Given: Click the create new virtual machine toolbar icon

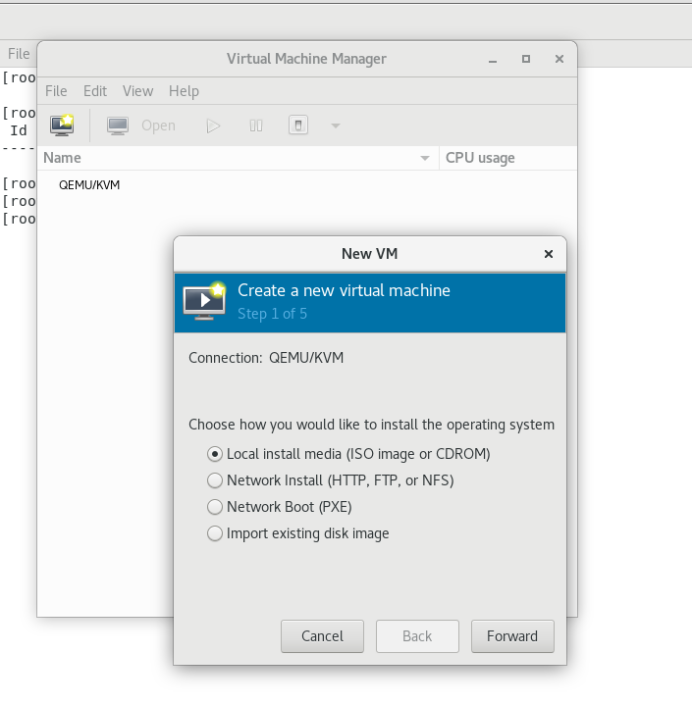Looking at the screenshot, I should point(62,125).
